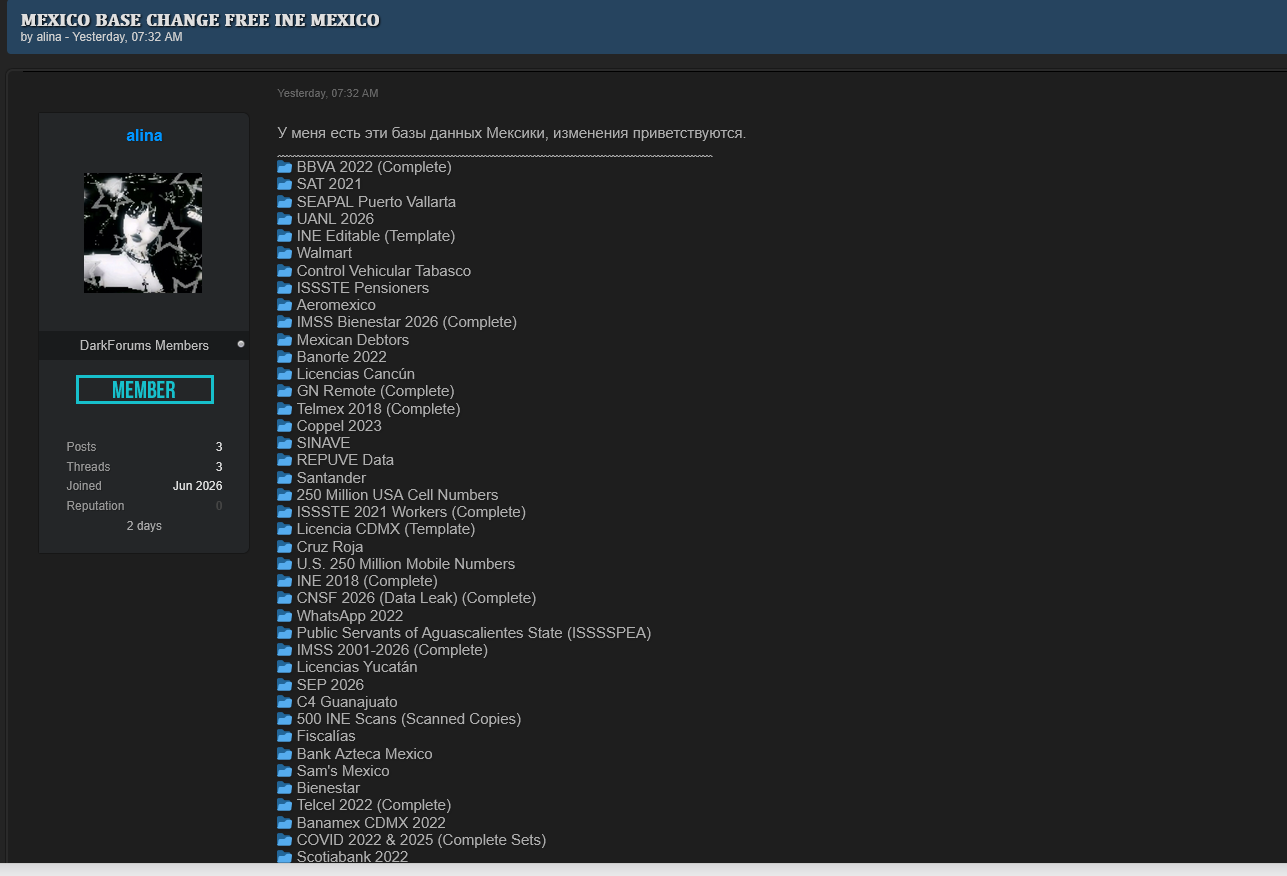The image size is (1287, 876).
Task: Click the header byline 'by alina - Yesterday, 07:32 AM'
Action: click(x=102, y=37)
